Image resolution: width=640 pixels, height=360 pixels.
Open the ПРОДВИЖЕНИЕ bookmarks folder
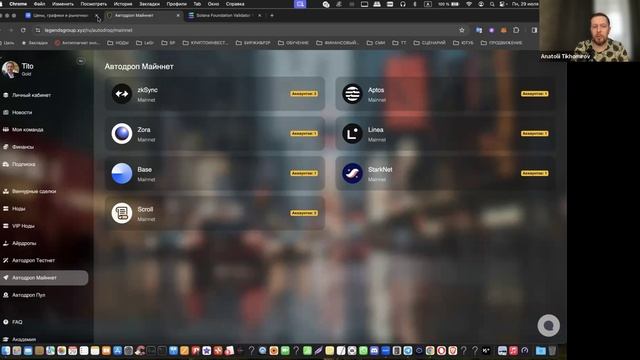[501, 43]
